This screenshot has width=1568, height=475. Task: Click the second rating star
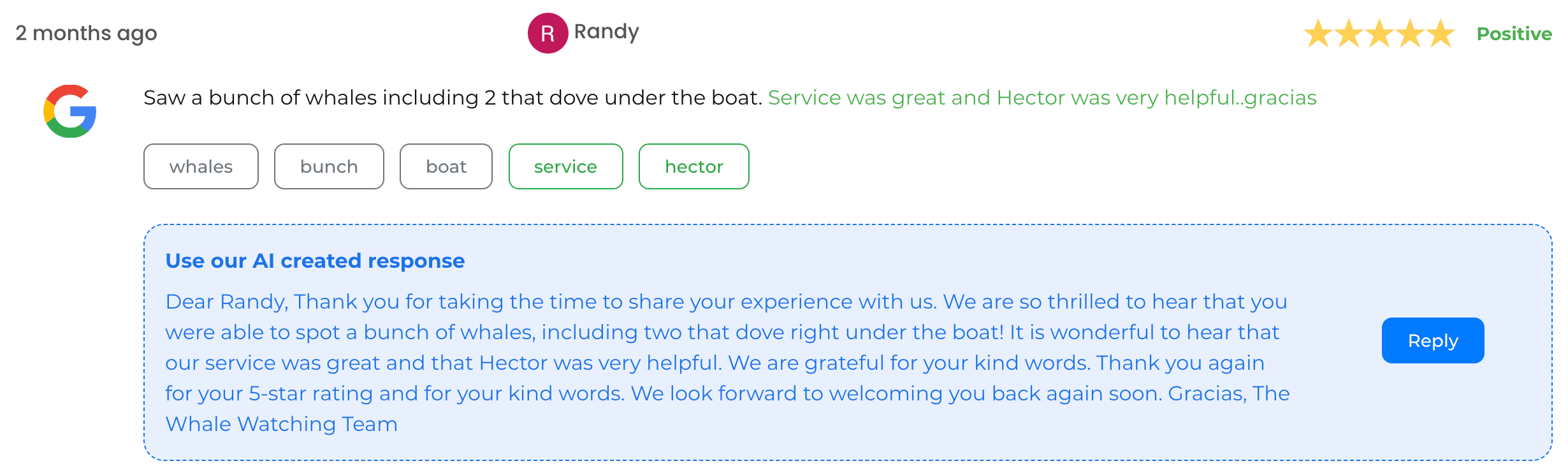click(x=1349, y=33)
